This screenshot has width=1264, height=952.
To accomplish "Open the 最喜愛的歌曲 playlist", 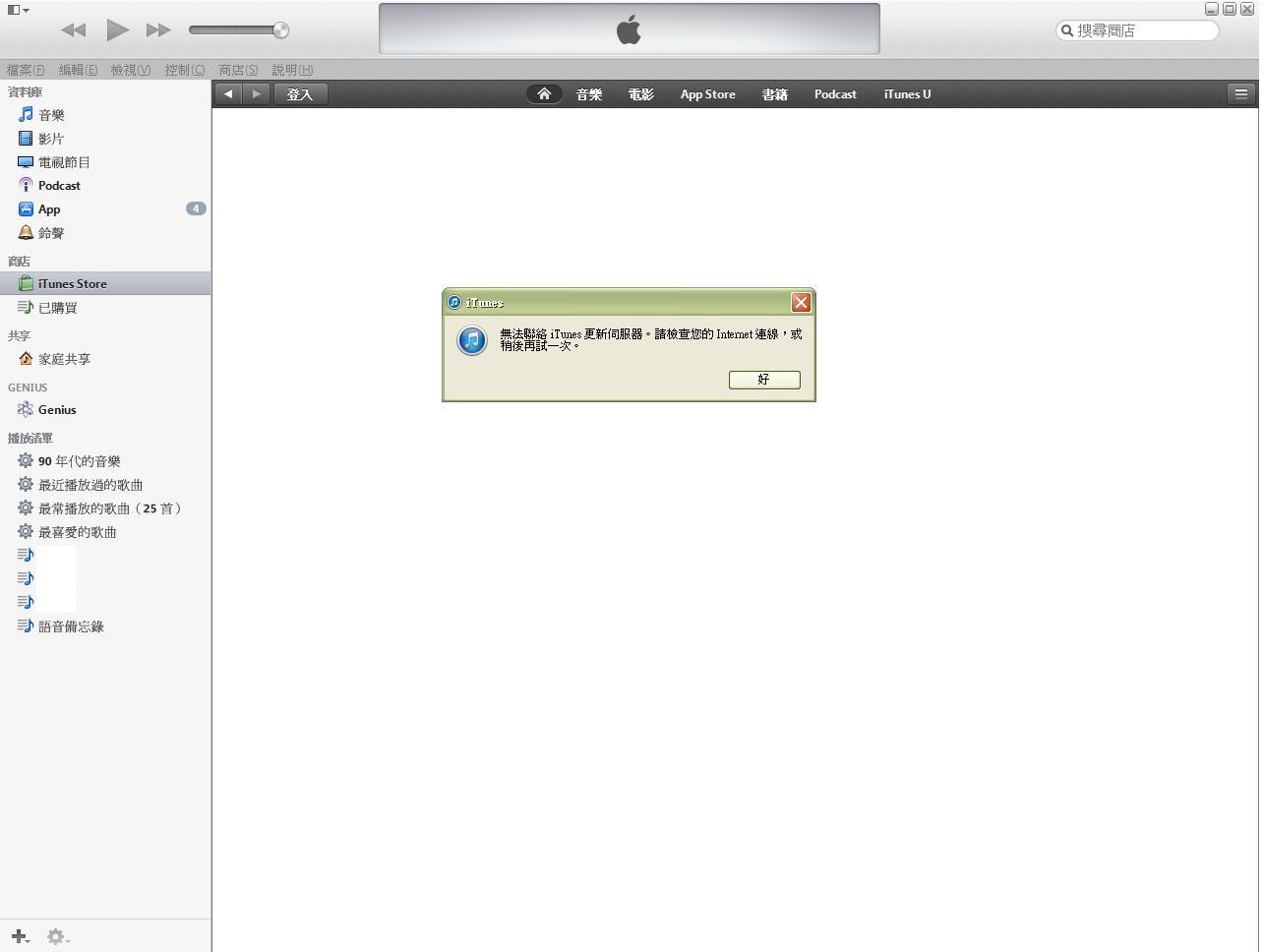I will click(x=105, y=532).
